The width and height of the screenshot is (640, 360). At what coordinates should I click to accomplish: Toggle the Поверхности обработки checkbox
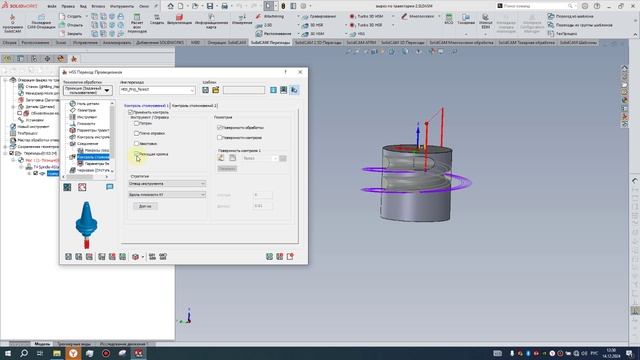point(220,127)
